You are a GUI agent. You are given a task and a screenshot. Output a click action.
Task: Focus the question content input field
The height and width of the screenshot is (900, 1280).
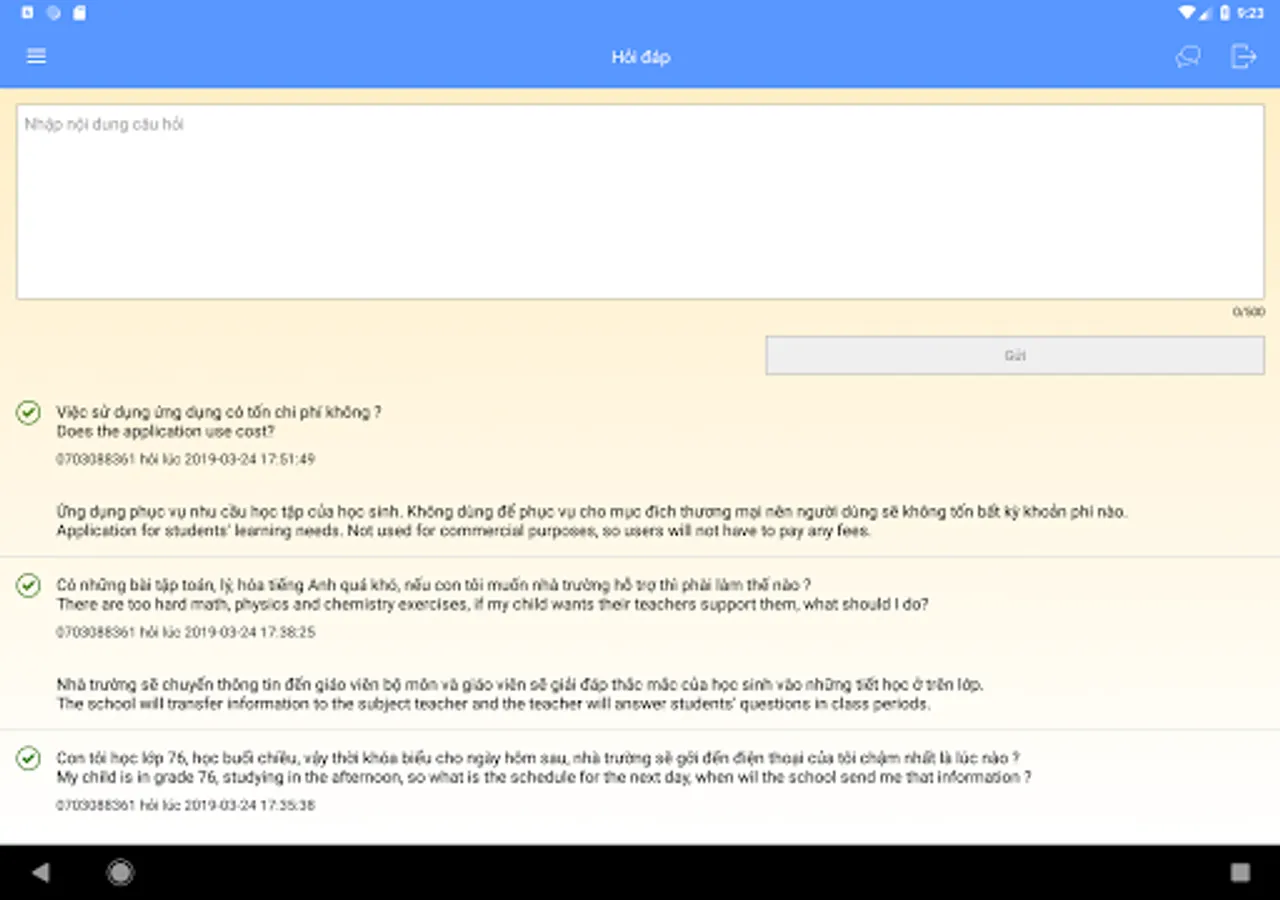pos(640,202)
